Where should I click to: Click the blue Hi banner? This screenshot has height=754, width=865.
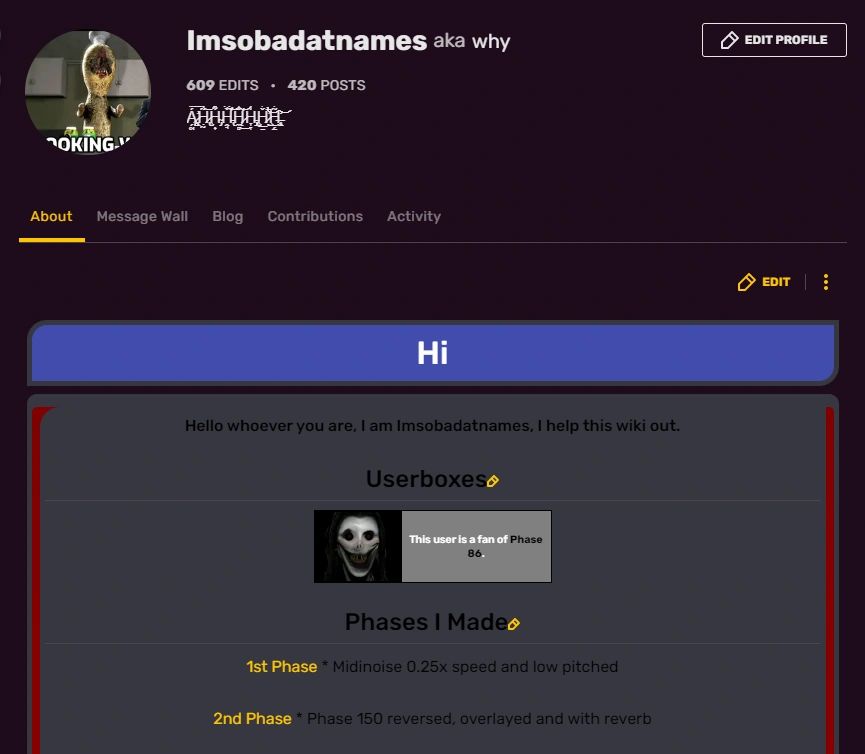coord(432,352)
